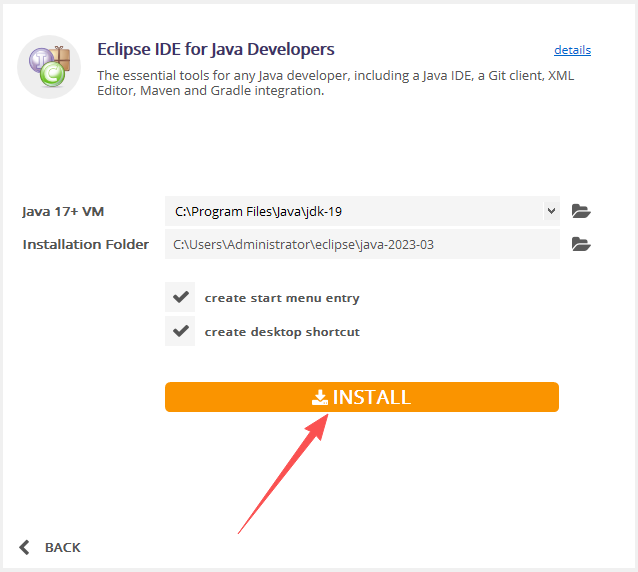
Task: Go back using the BACK text
Action: tap(63, 548)
